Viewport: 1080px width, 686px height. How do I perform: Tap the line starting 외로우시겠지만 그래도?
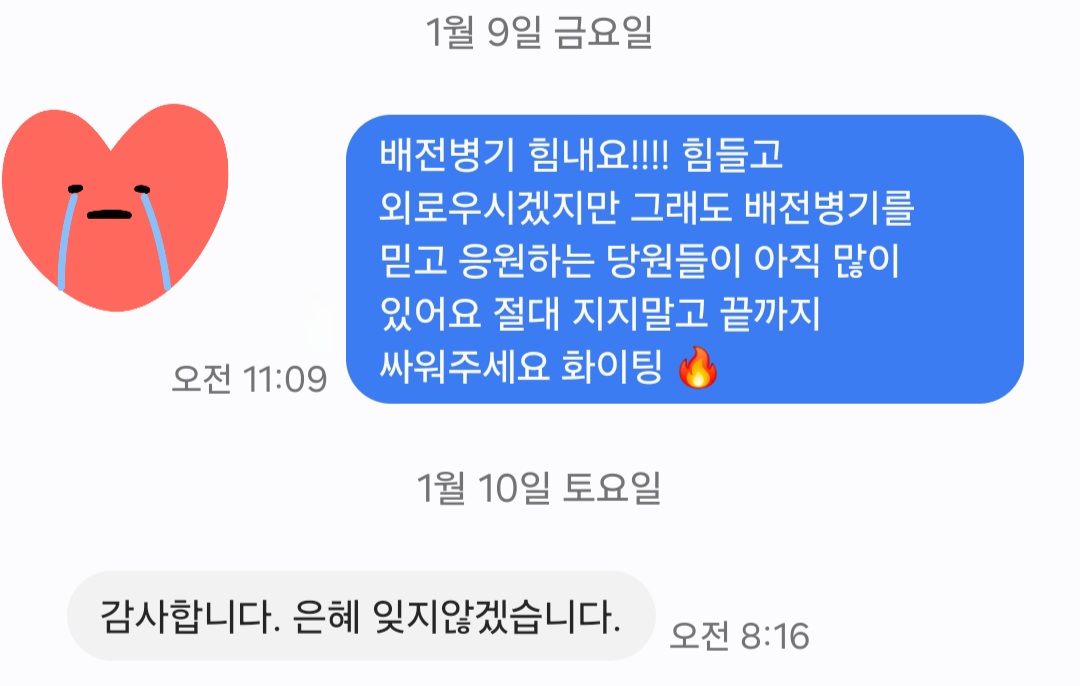(x=647, y=207)
